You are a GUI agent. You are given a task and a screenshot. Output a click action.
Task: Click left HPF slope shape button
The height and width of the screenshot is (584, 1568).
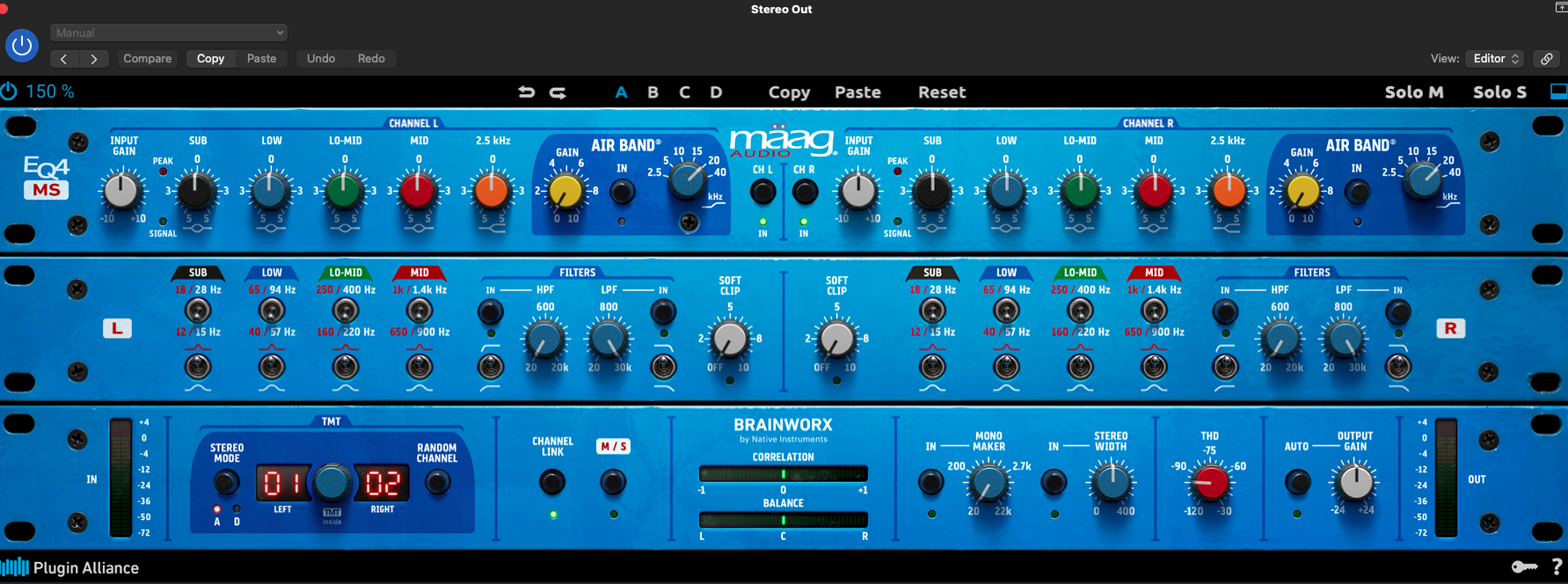pyautogui.click(x=491, y=367)
